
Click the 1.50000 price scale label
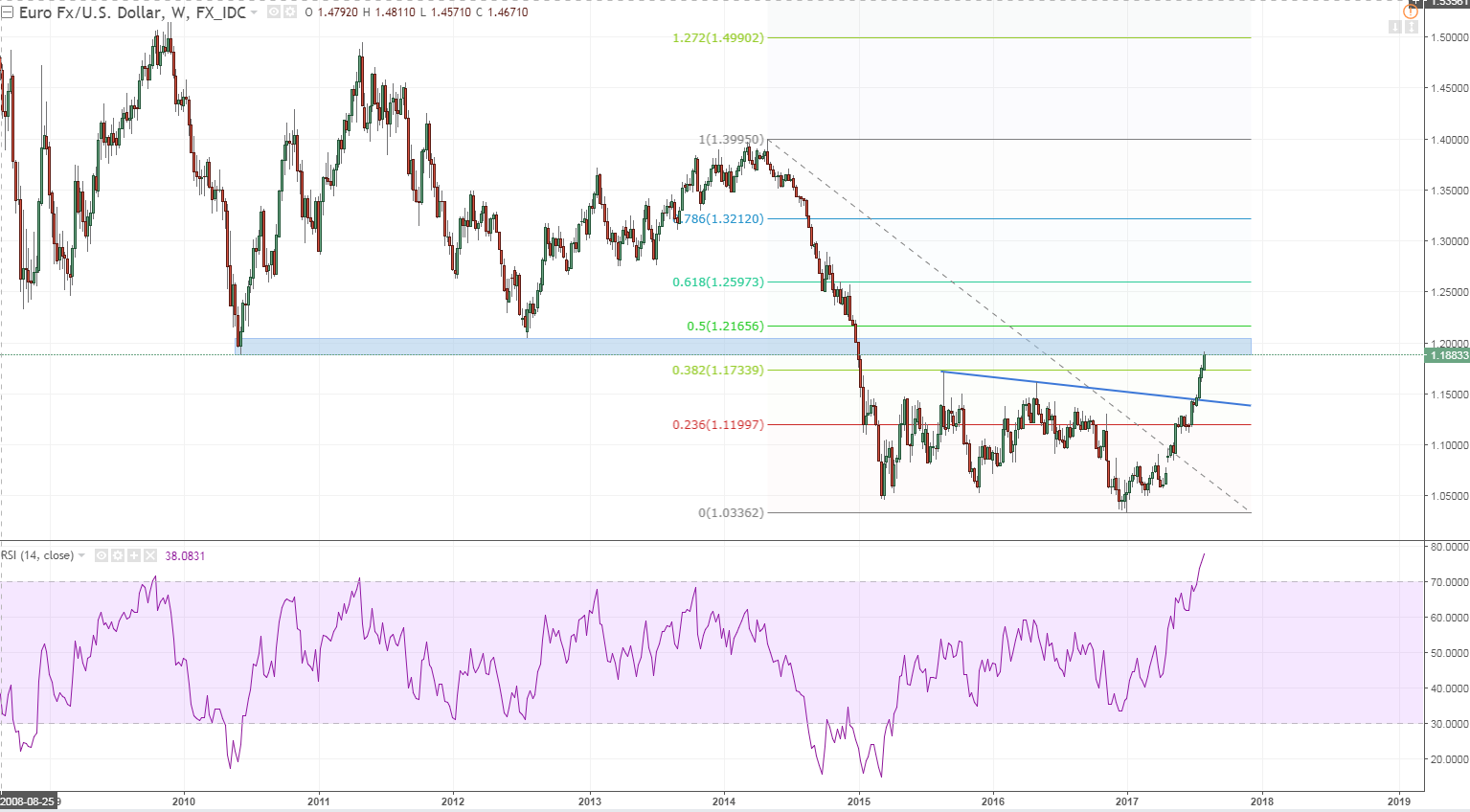click(x=1449, y=37)
